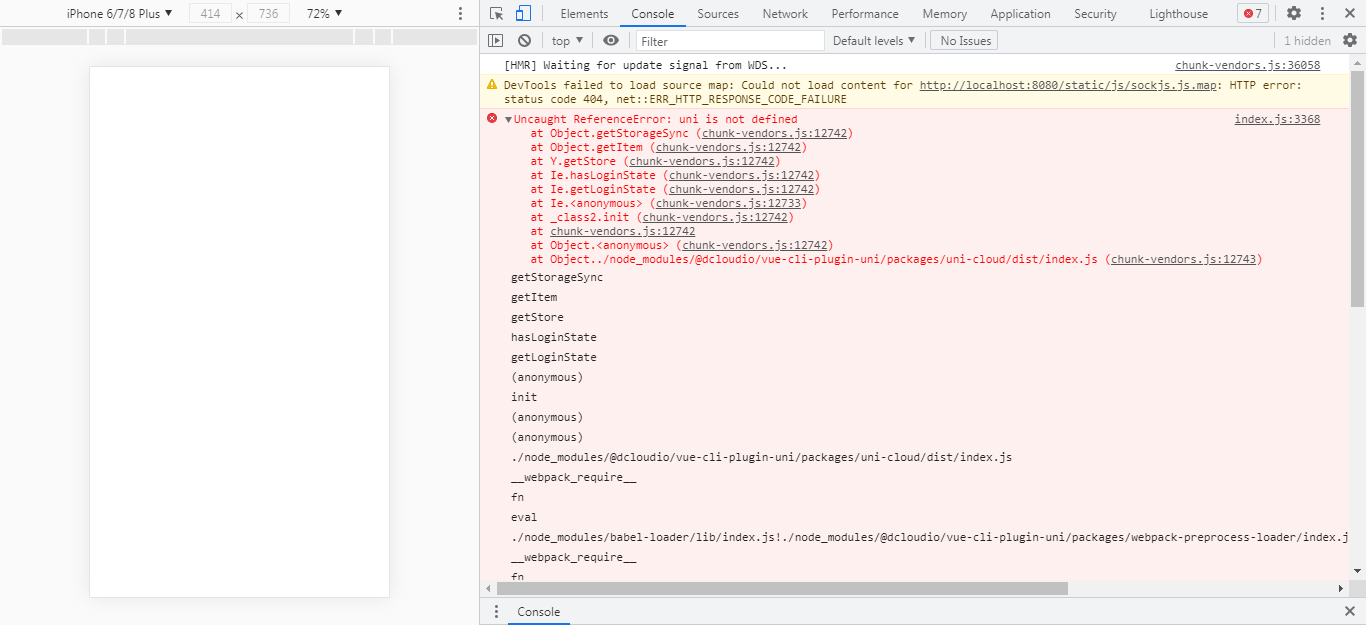1366x625 pixels.
Task: Click the No Issues button
Action: pos(964,41)
